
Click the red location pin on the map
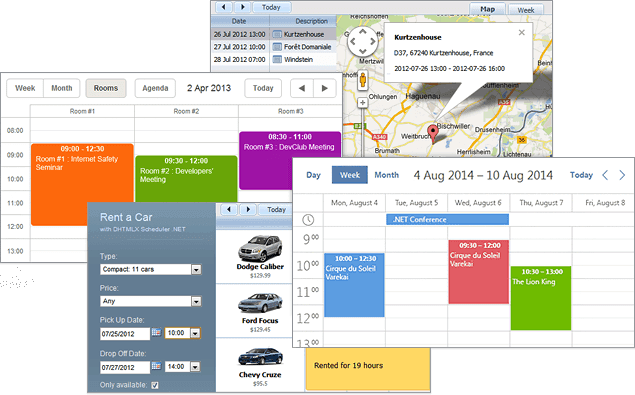(433, 134)
